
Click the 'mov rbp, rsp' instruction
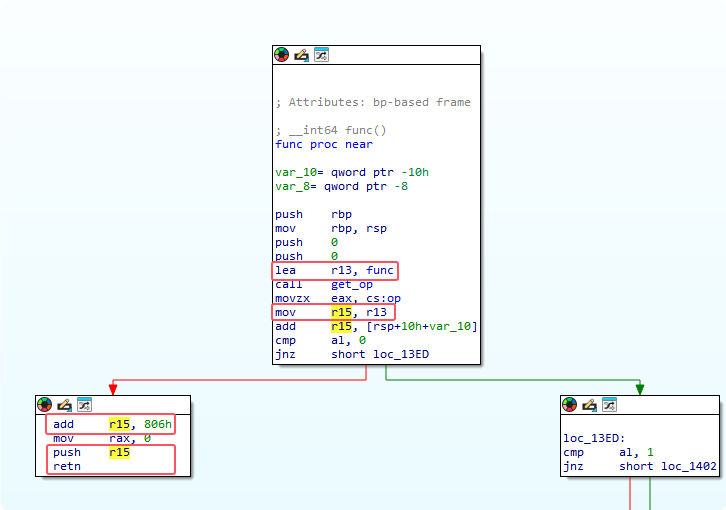[331, 228]
